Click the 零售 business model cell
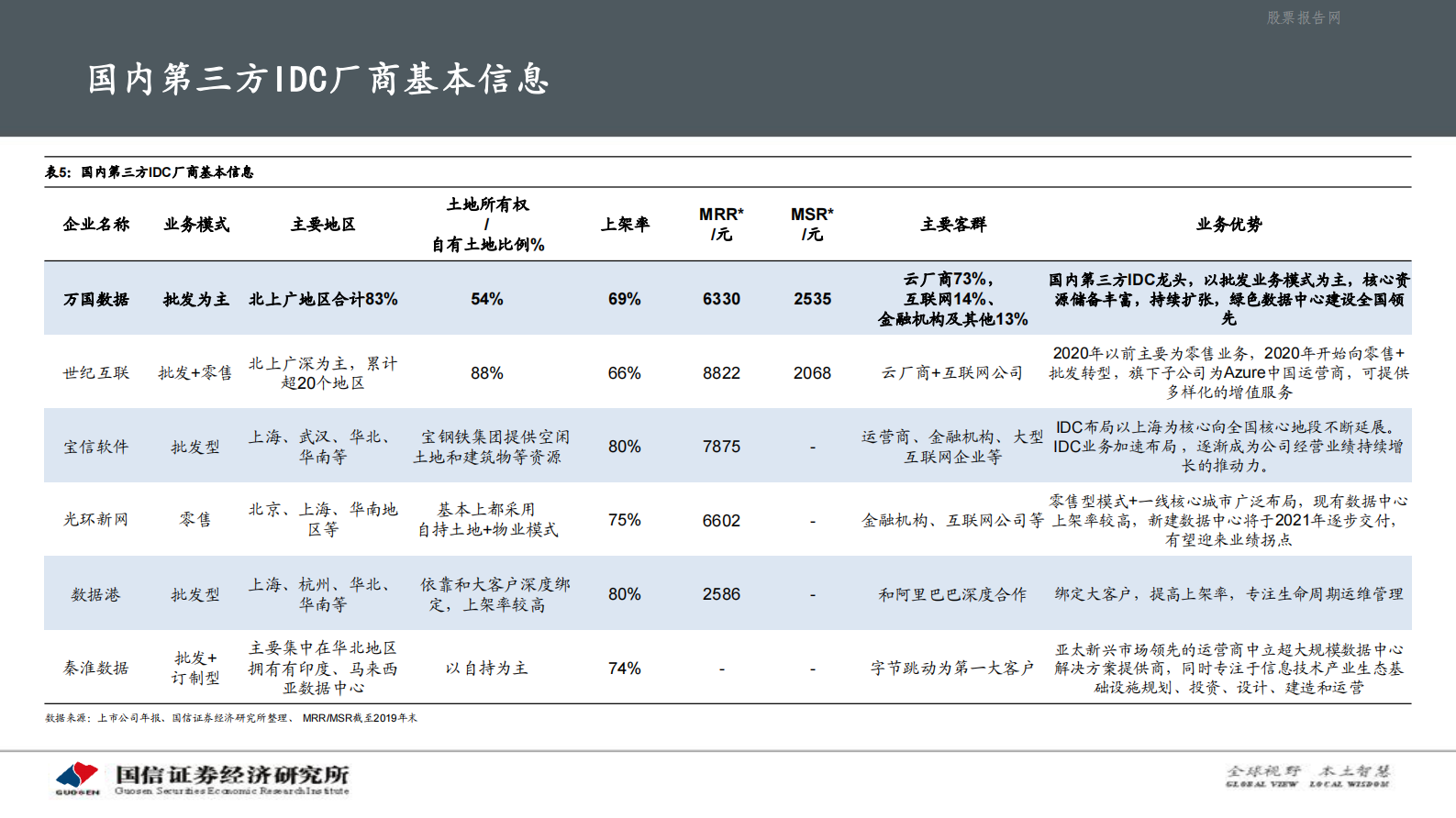This screenshot has height=818, width=1456. pos(195,520)
